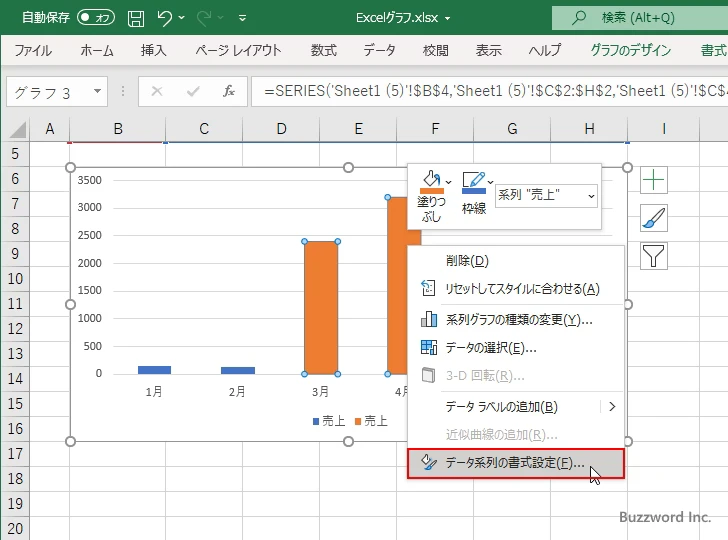Image resolution: width=728 pixels, height=540 pixels.
Task: Switch to the グラフのデザイン tab
Action: click(x=630, y=50)
